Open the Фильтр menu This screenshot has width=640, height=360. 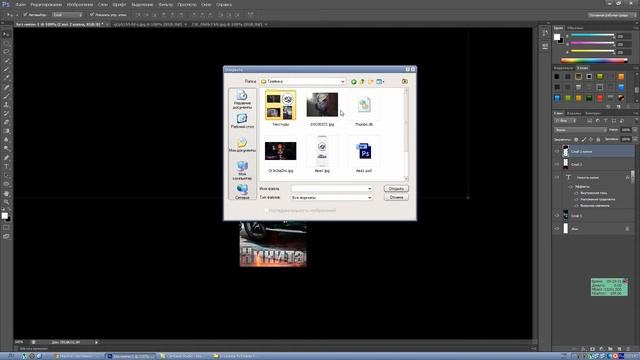165,4
